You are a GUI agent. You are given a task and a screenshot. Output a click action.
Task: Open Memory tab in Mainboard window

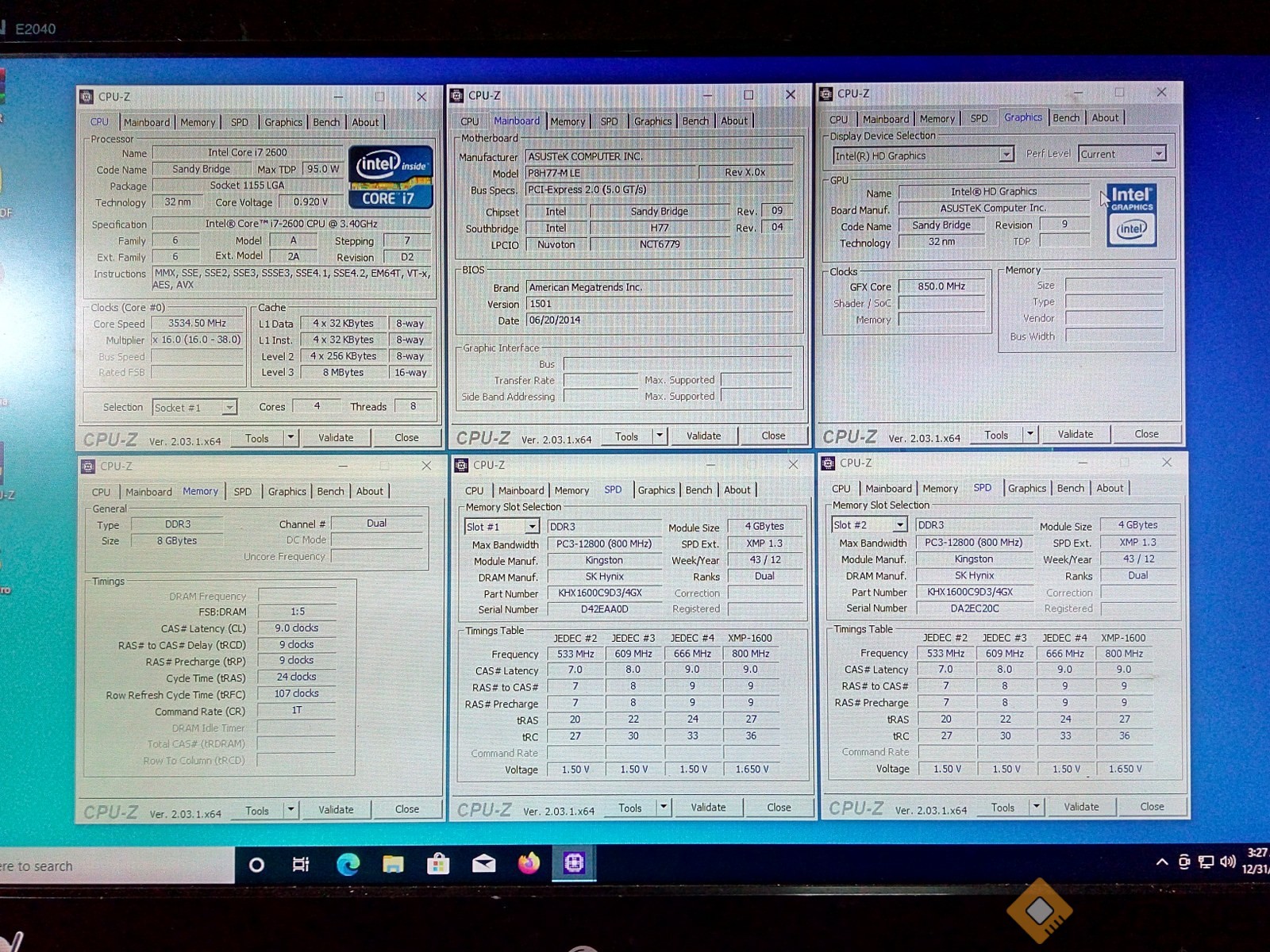pyautogui.click(x=568, y=121)
